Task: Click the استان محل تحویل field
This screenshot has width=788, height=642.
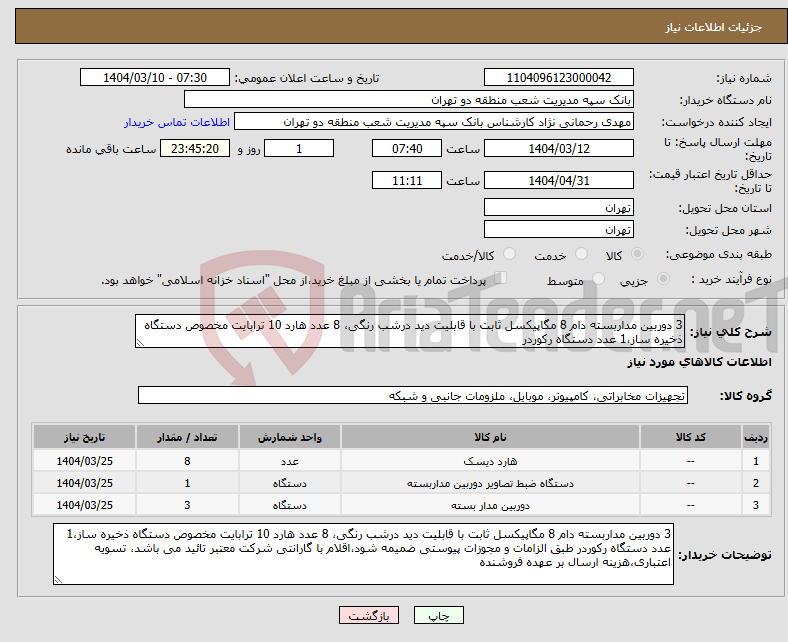Action: [558, 207]
